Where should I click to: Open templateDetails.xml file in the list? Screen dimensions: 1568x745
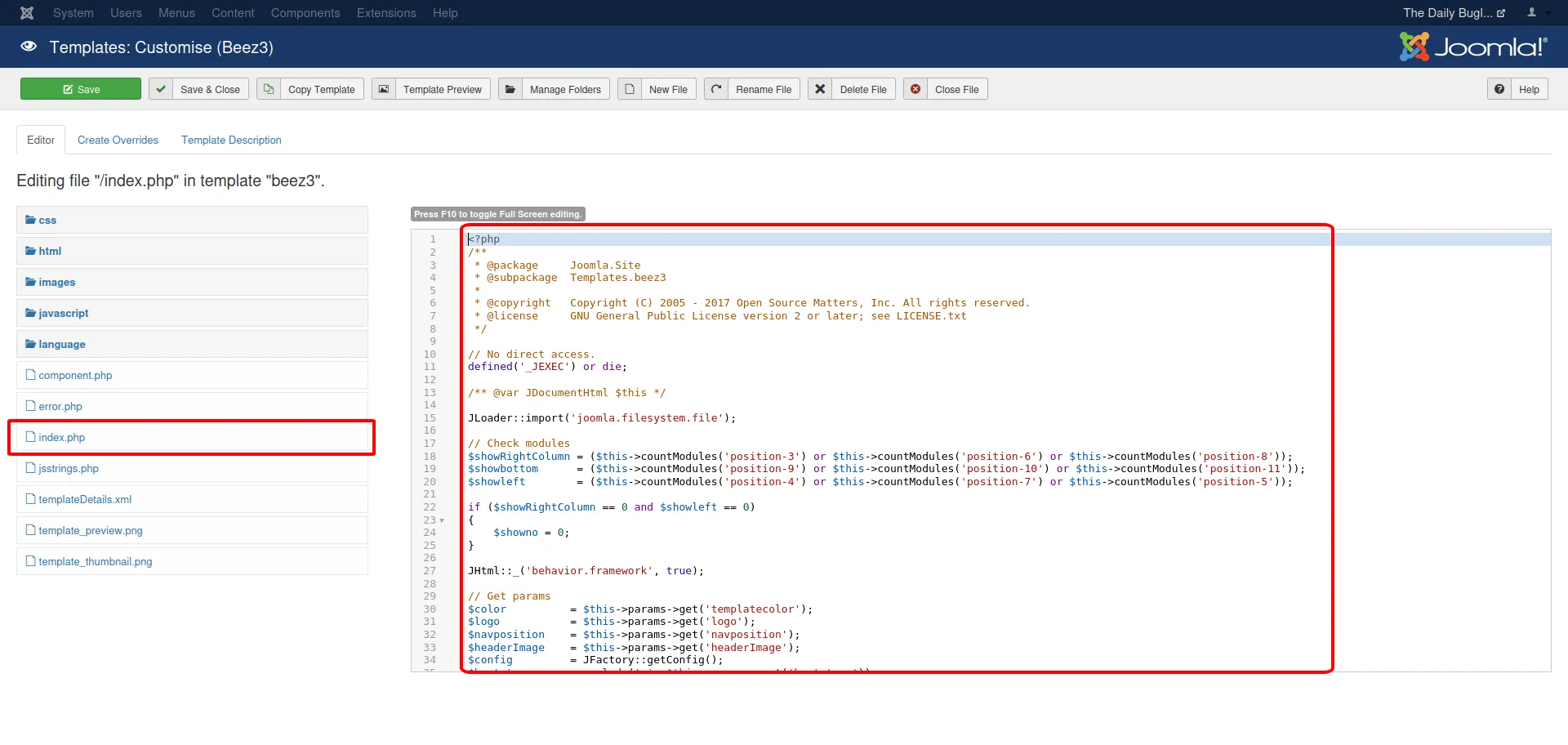point(85,500)
